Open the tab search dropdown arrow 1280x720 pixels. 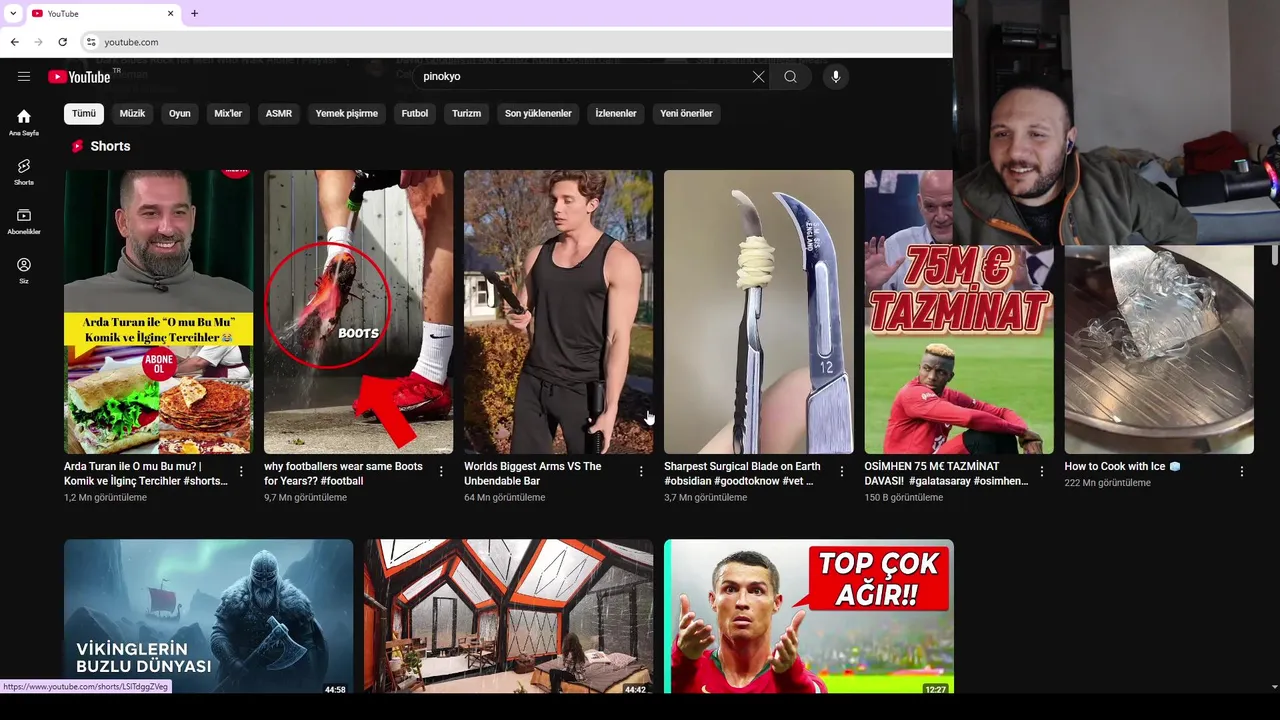[12, 13]
